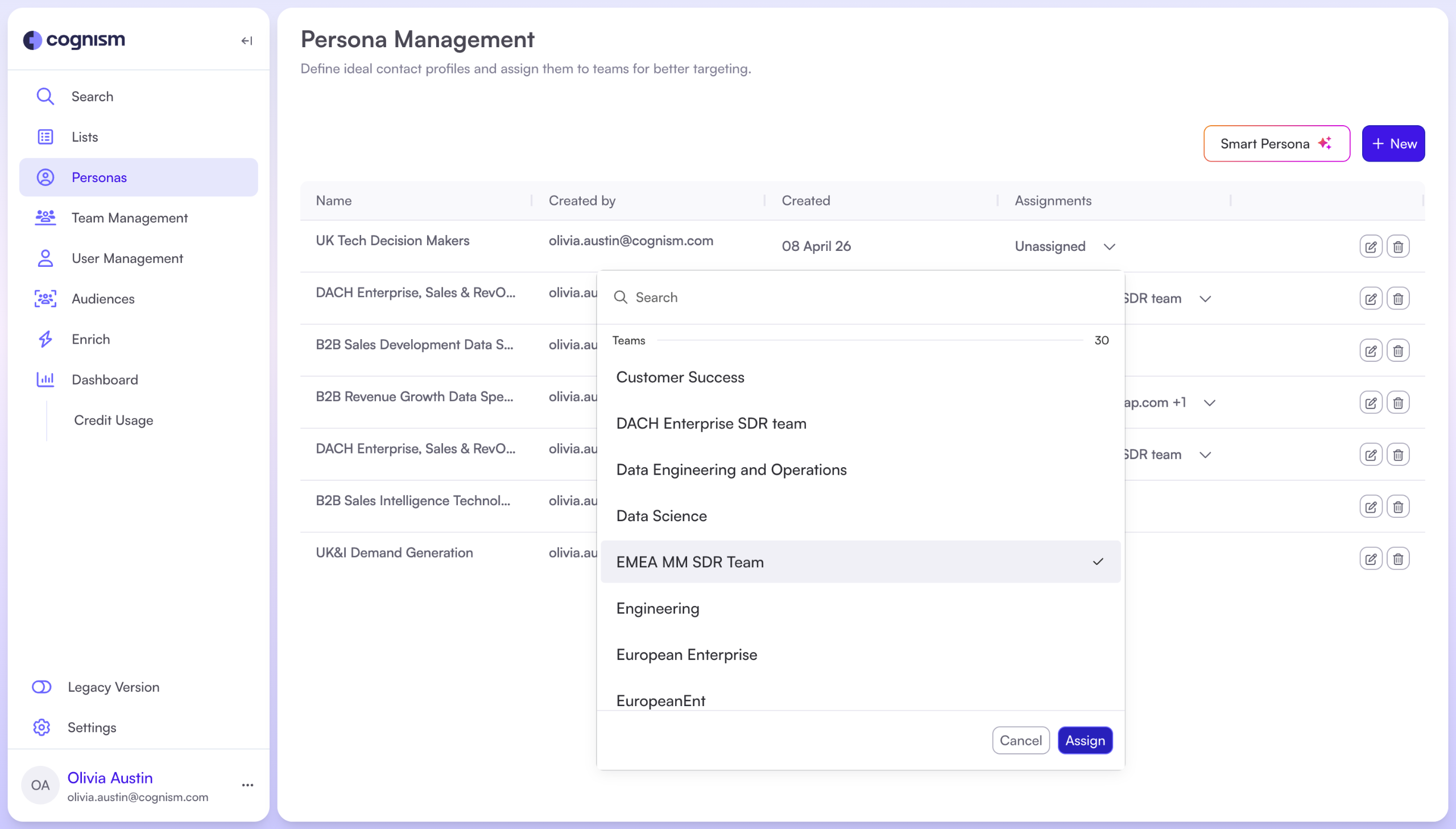
Task: Open Audiences from the sidebar icon
Action: (45, 298)
